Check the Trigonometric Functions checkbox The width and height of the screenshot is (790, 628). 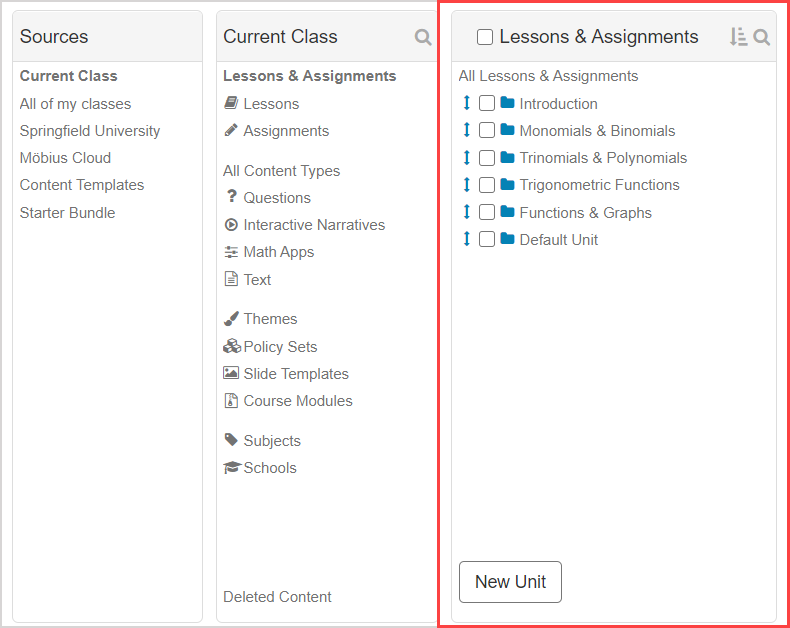point(487,185)
